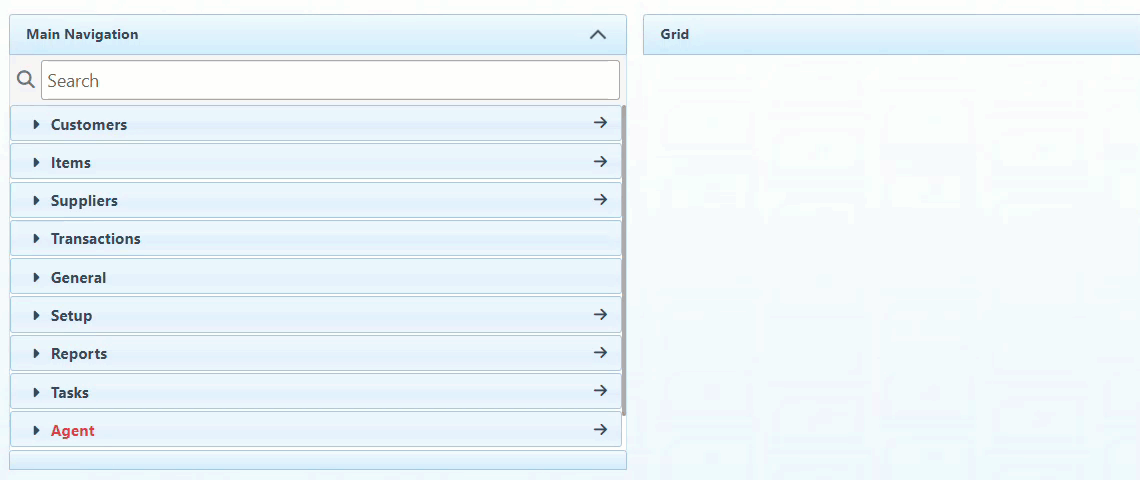Screen dimensions: 1140x480
Task: Click the arrow icon beside Reports
Action: 600,352
